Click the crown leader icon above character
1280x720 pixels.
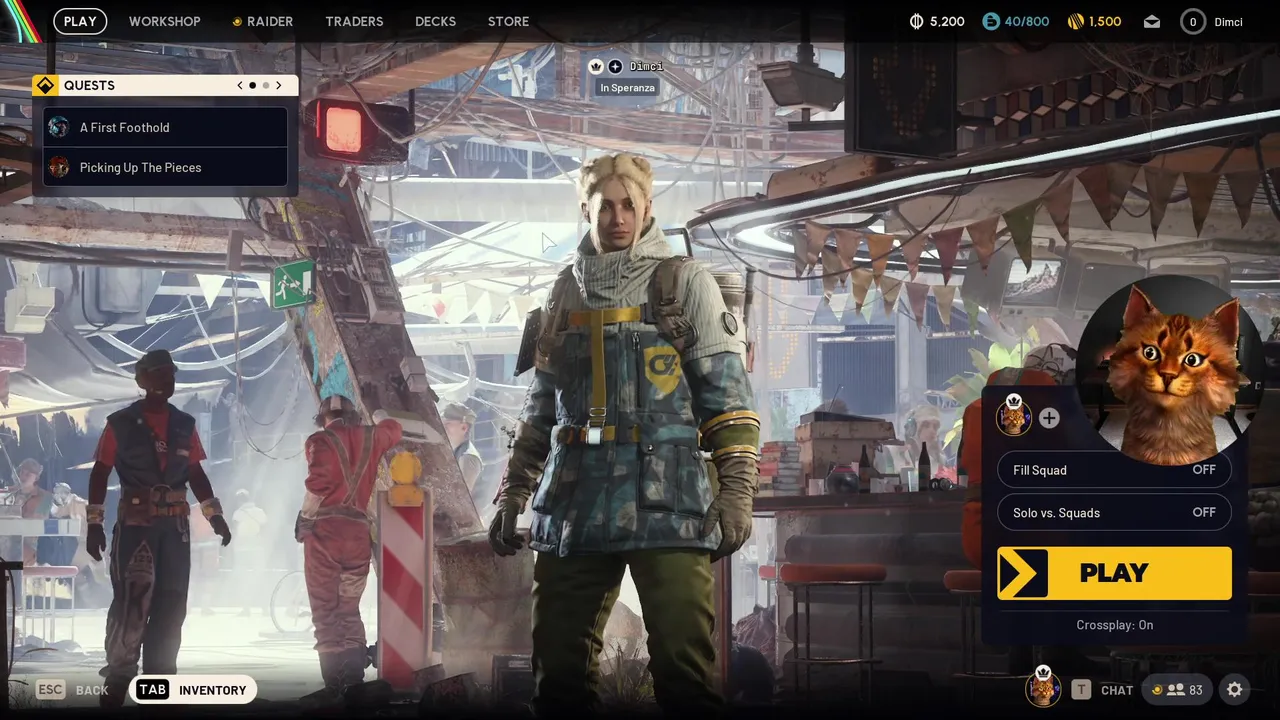596,66
